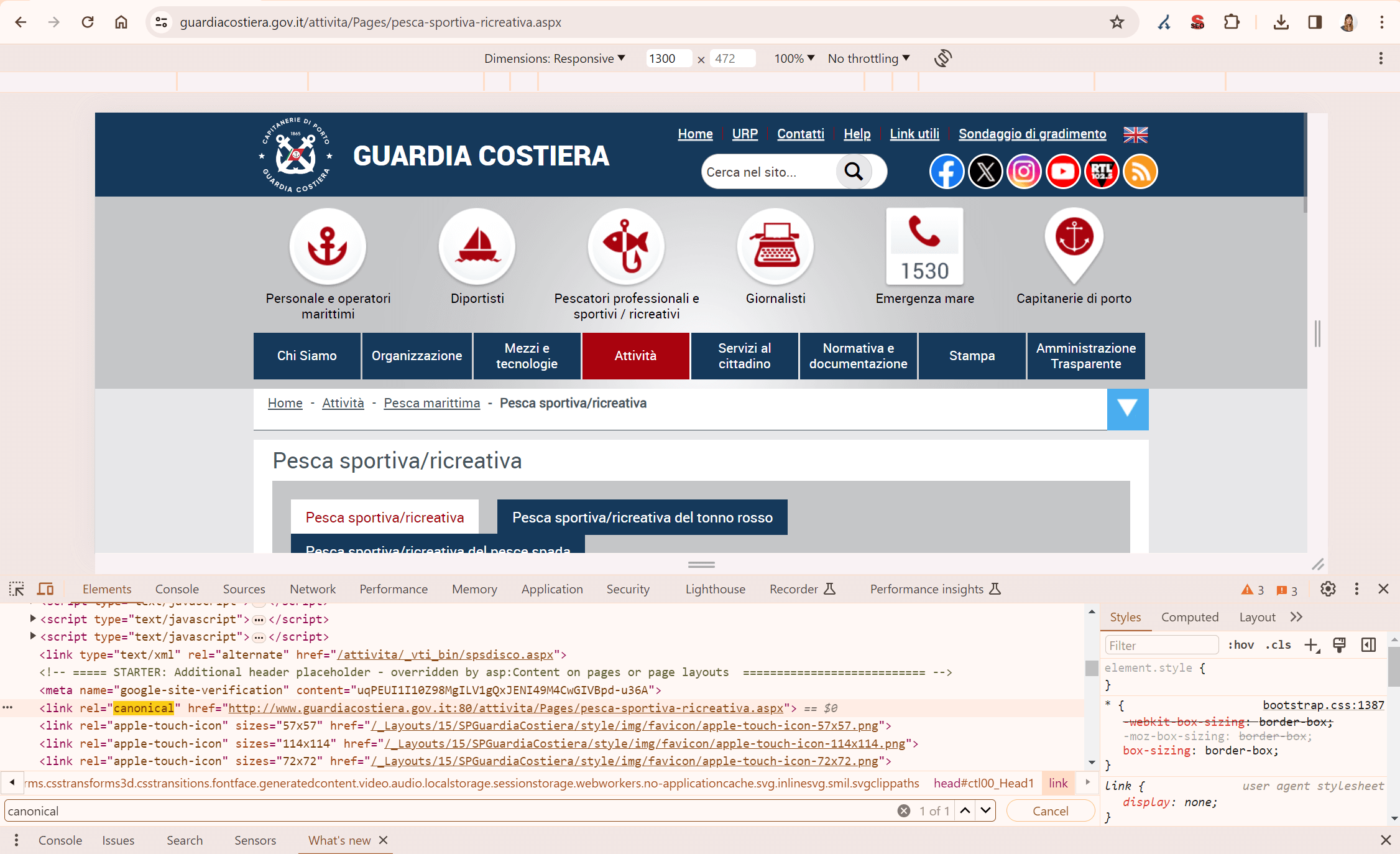Open the Instagram social icon

[x=1024, y=171]
